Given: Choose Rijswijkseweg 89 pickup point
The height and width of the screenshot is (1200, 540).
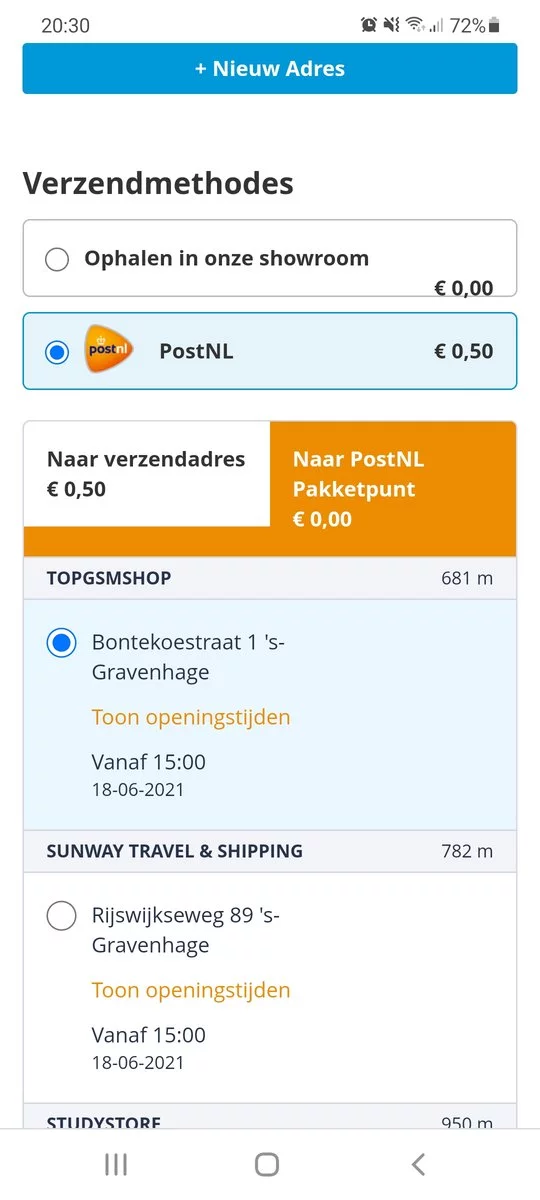Looking at the screenshot, I should click(62, 916).
